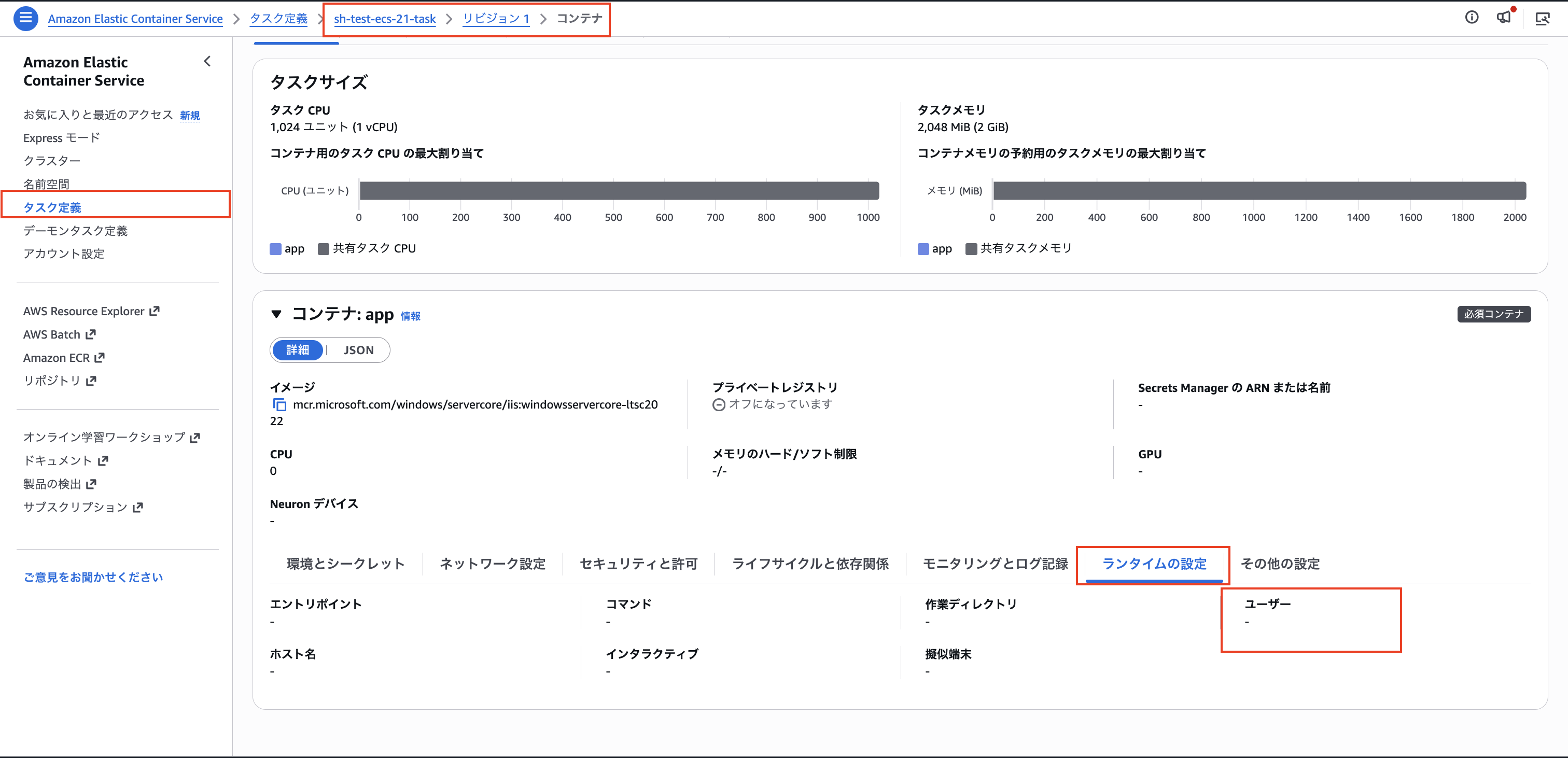
Task: Click the 必須コンテナ badge
Action: pyautogui.click(x=1494, y=314)
